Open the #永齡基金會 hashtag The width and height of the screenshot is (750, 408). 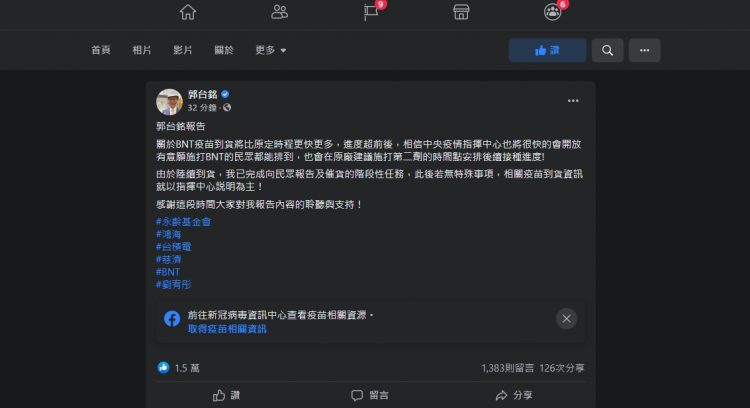[183, 221]
